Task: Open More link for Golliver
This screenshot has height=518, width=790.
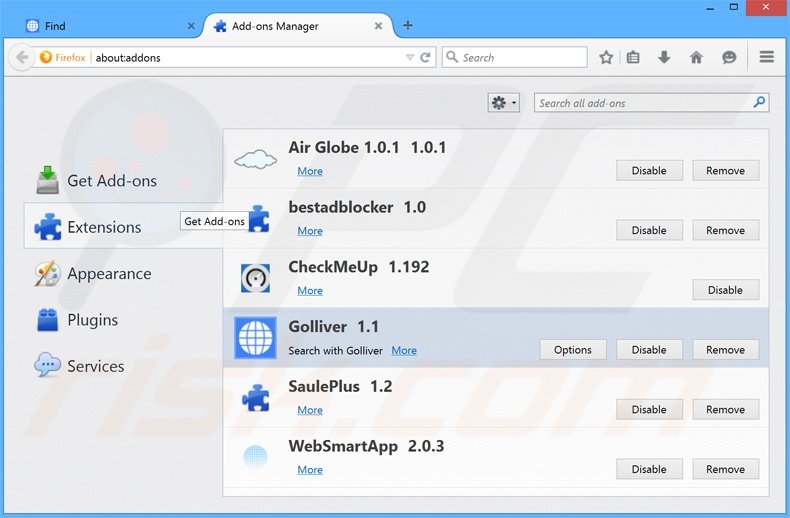Action: (x=404, y=350)
